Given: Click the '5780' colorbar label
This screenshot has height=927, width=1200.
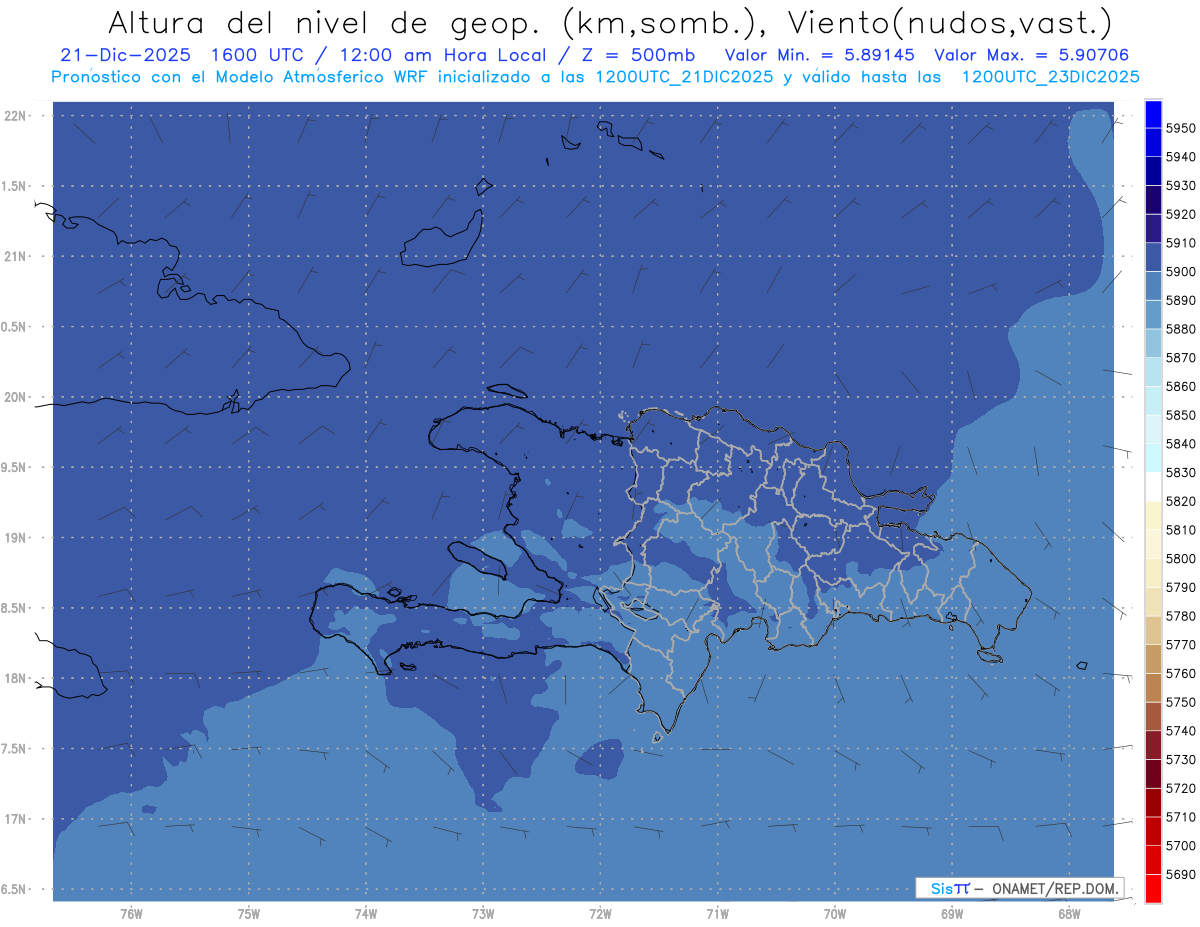Looking at the screenshot, I should [x=1180, y=616].
